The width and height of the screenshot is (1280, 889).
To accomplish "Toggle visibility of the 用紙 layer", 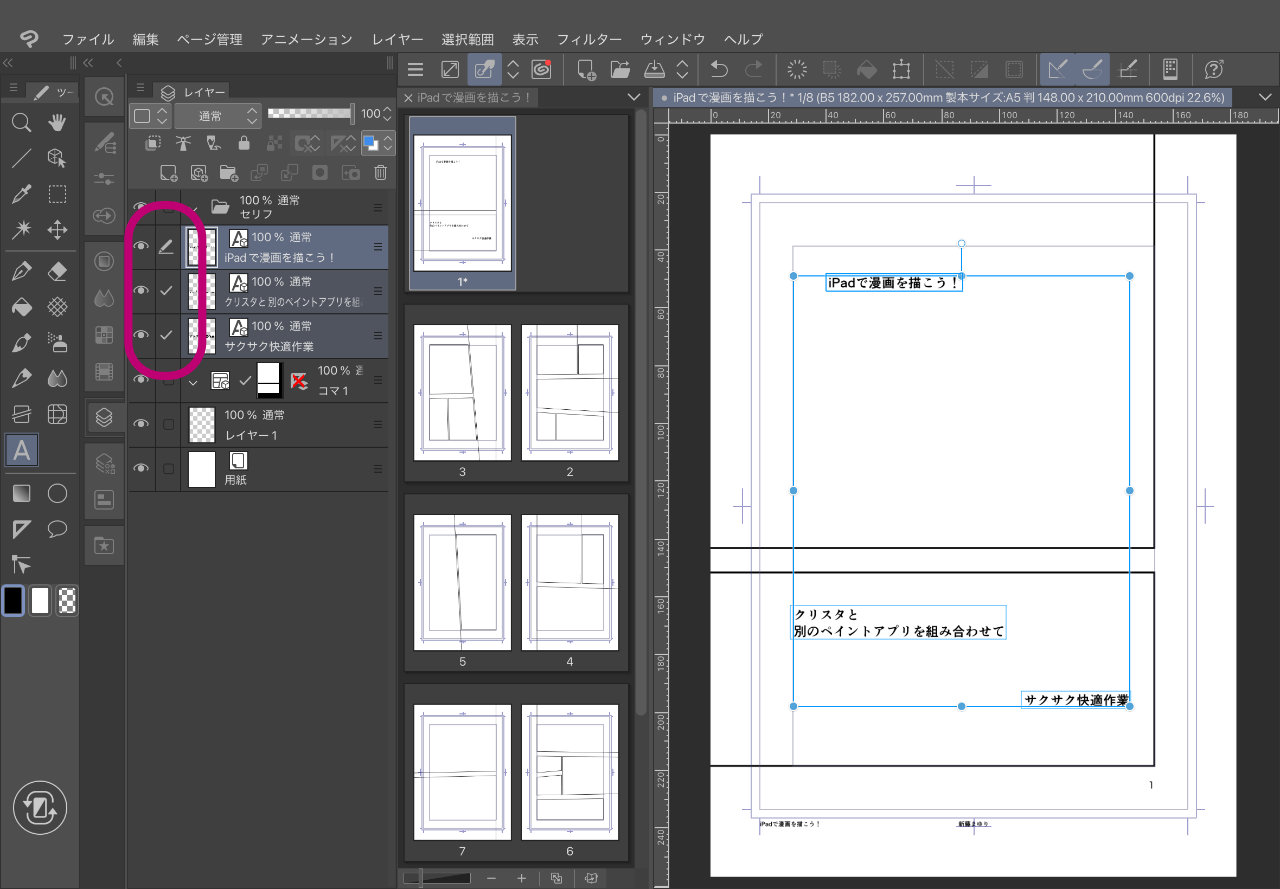I will pyautogui.click(x=142, y=468).
